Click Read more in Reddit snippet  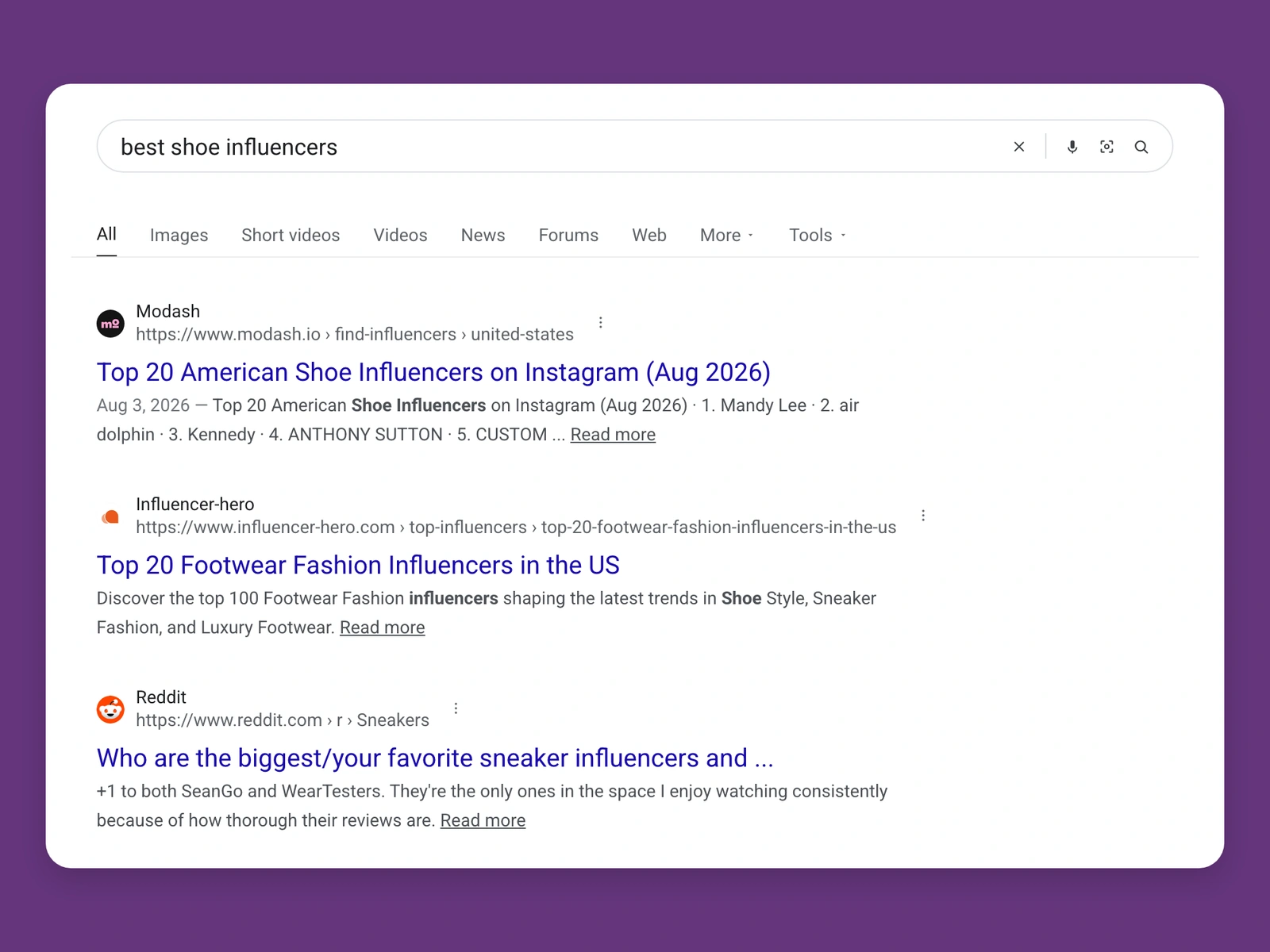(483, 820)
